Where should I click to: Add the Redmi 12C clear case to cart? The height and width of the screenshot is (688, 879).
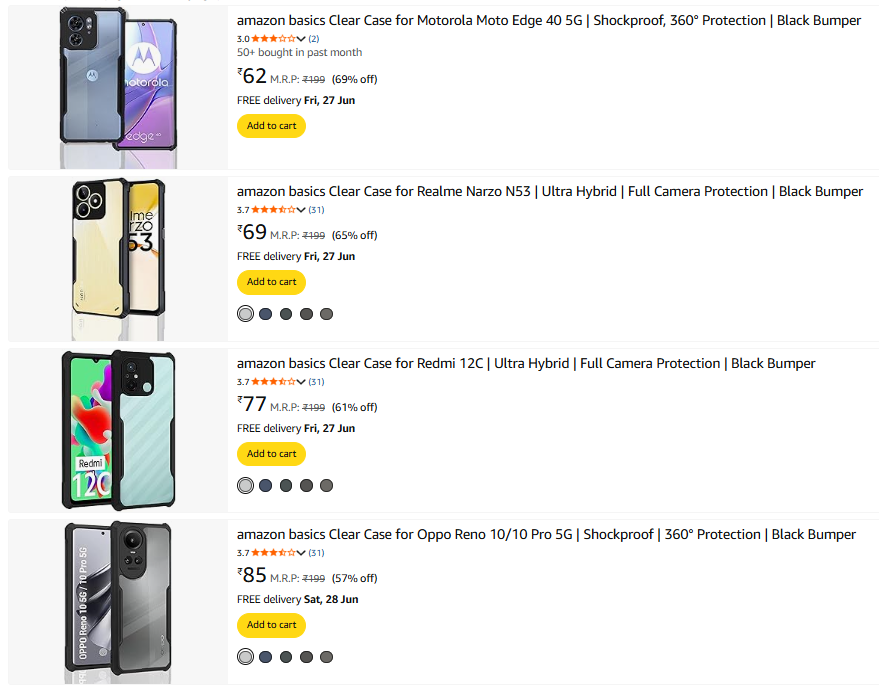pyautogui.click(x=271, y=454)
